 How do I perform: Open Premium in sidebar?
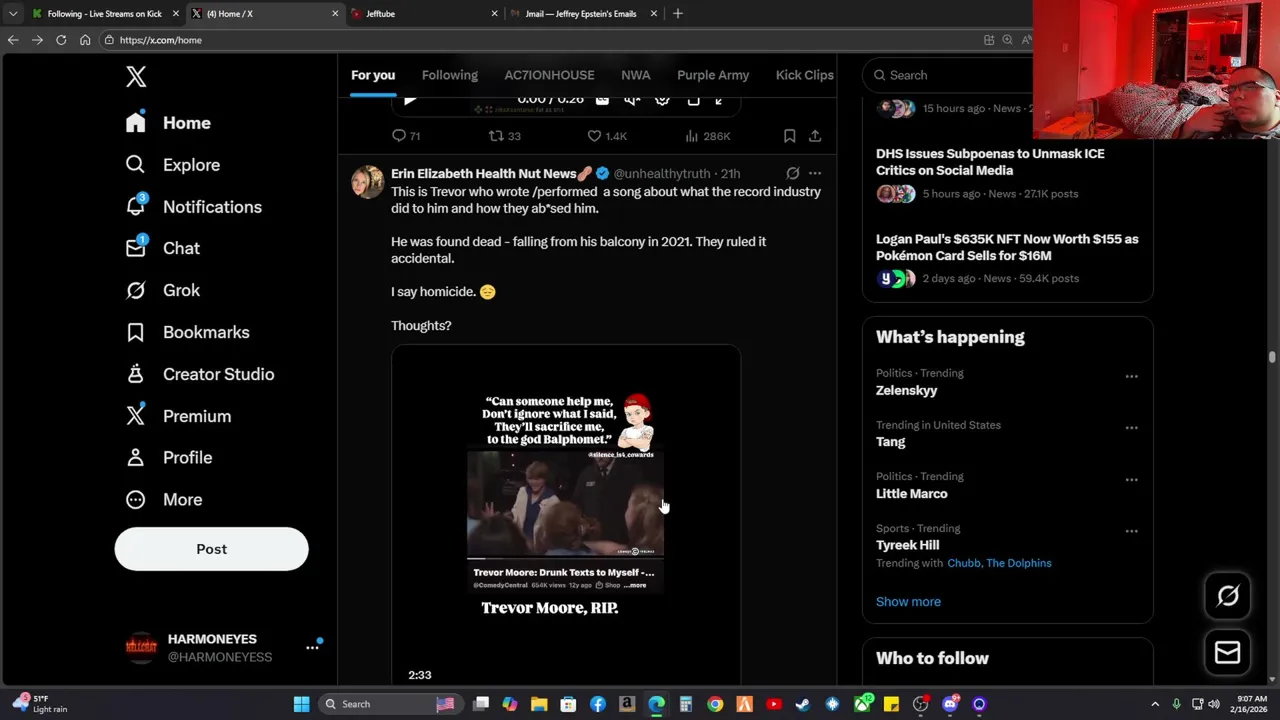[x=178, y=416]
